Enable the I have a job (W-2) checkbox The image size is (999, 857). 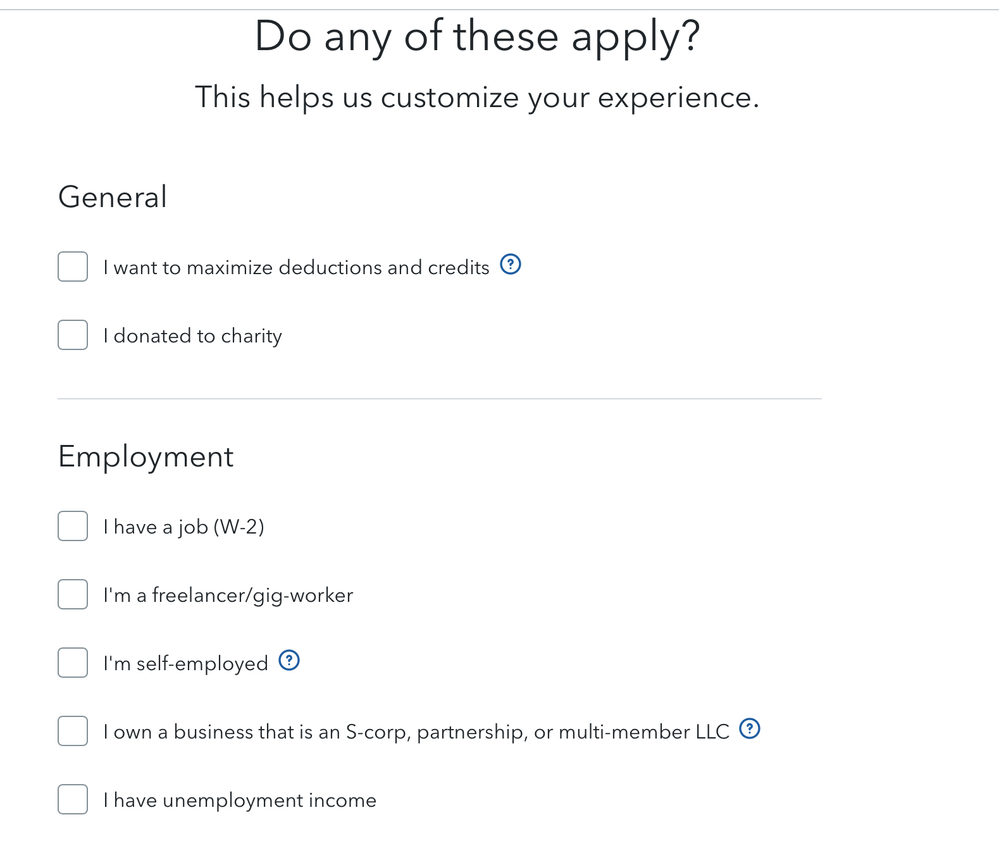73,526
